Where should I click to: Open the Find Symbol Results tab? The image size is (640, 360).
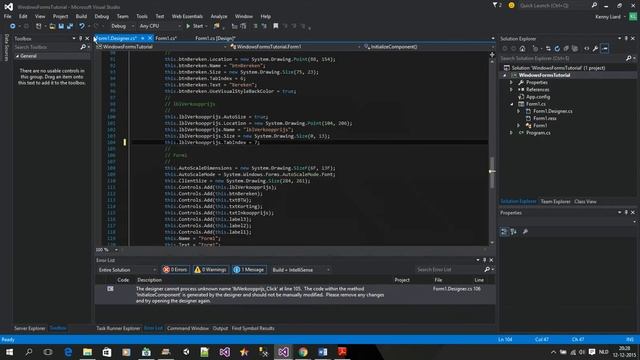253,328
